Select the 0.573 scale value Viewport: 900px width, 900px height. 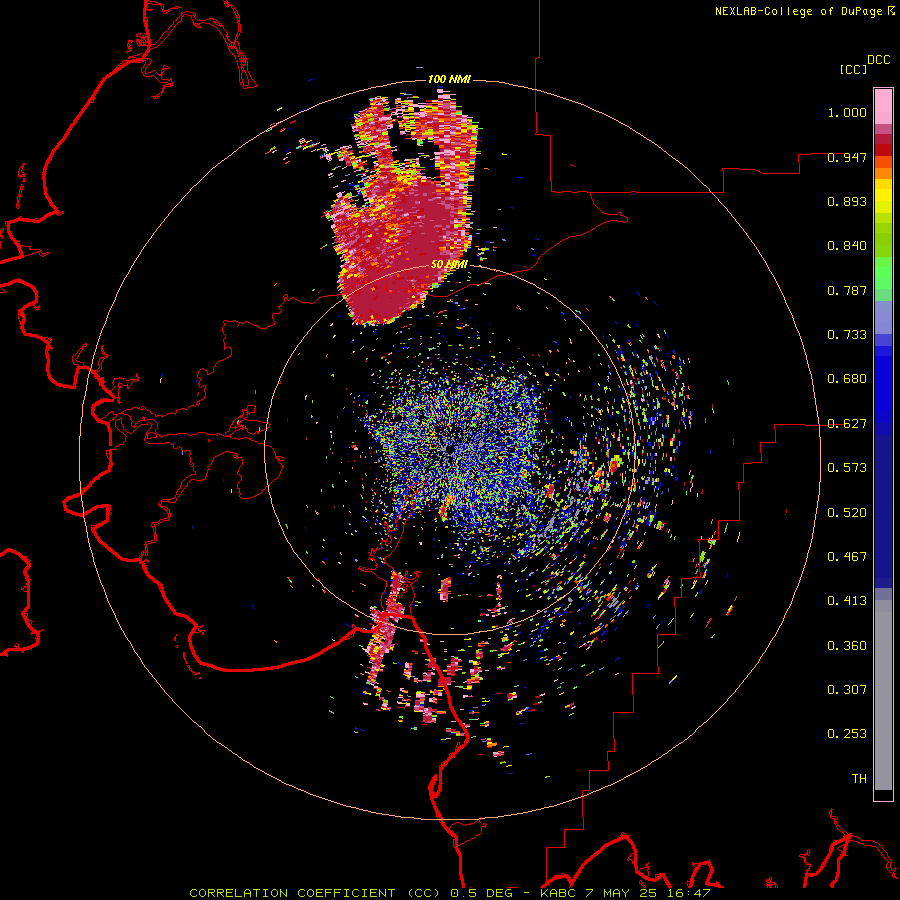click(x=847, y=468)
